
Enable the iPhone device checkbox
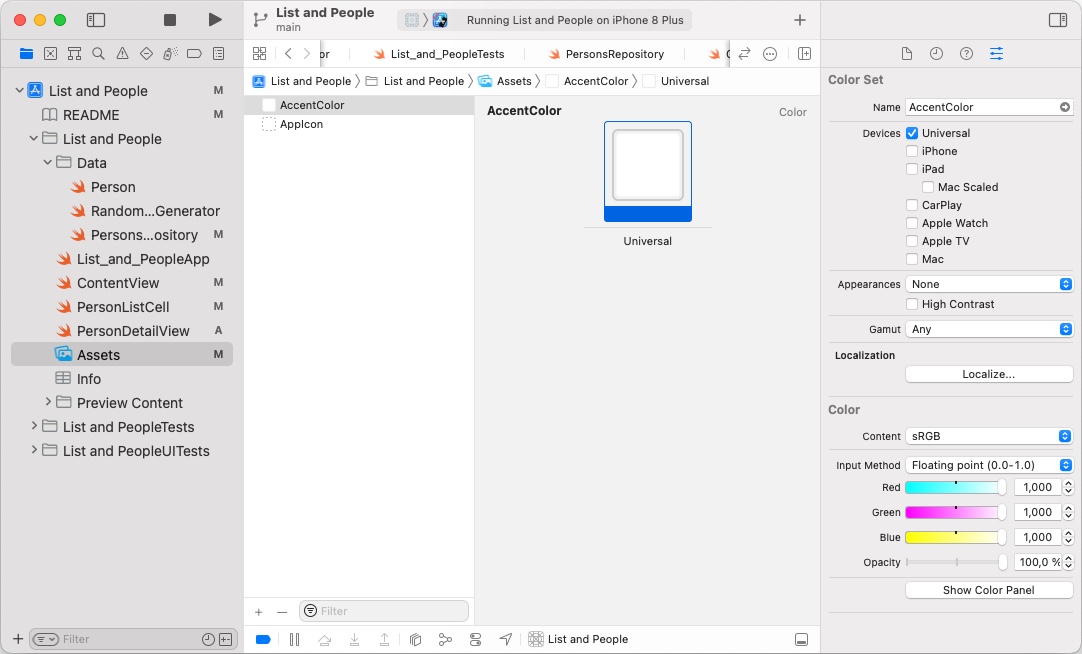pyautogui.click(x=912, y=151)
